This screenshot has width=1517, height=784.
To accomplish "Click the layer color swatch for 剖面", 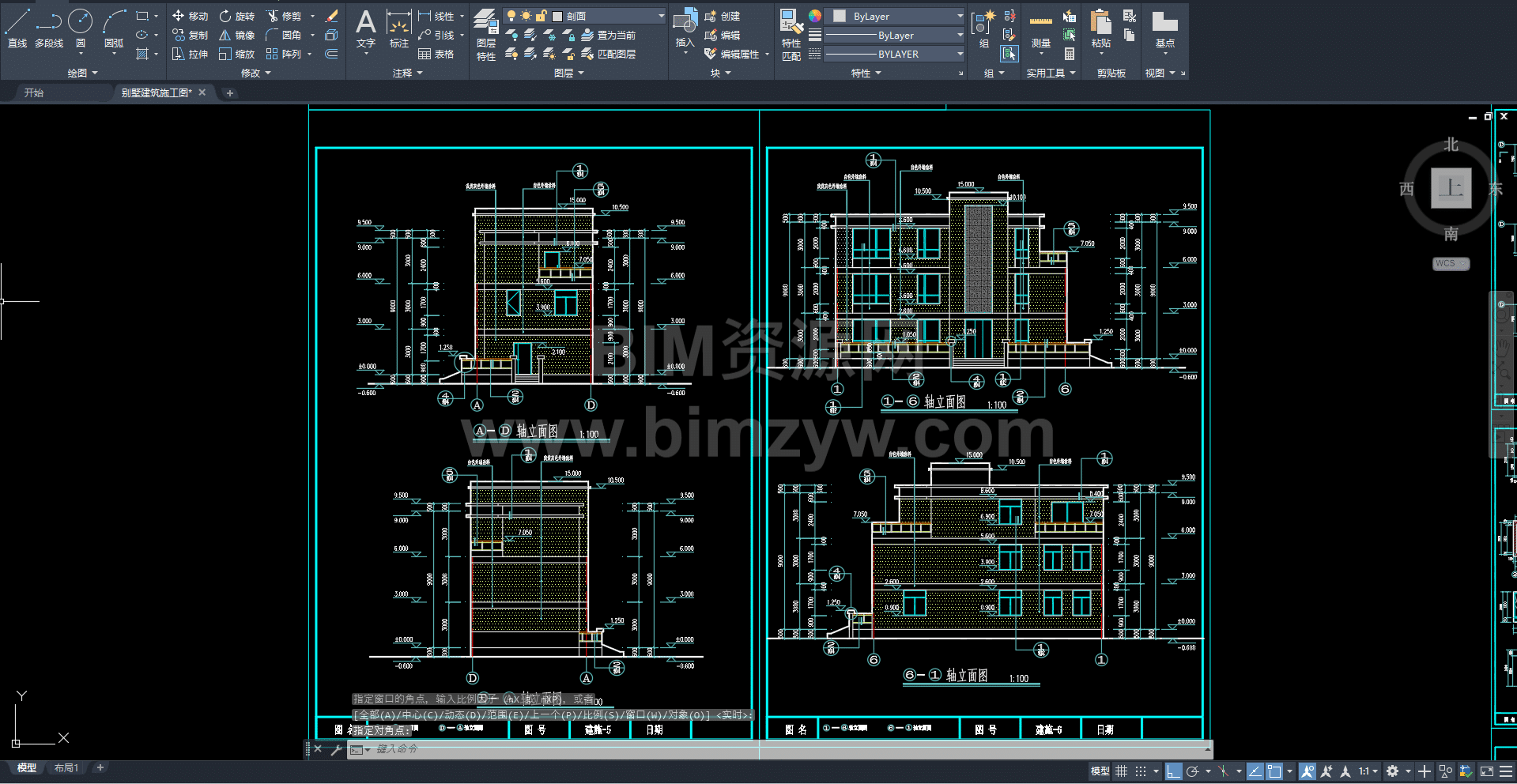I will tap(557, 16).
